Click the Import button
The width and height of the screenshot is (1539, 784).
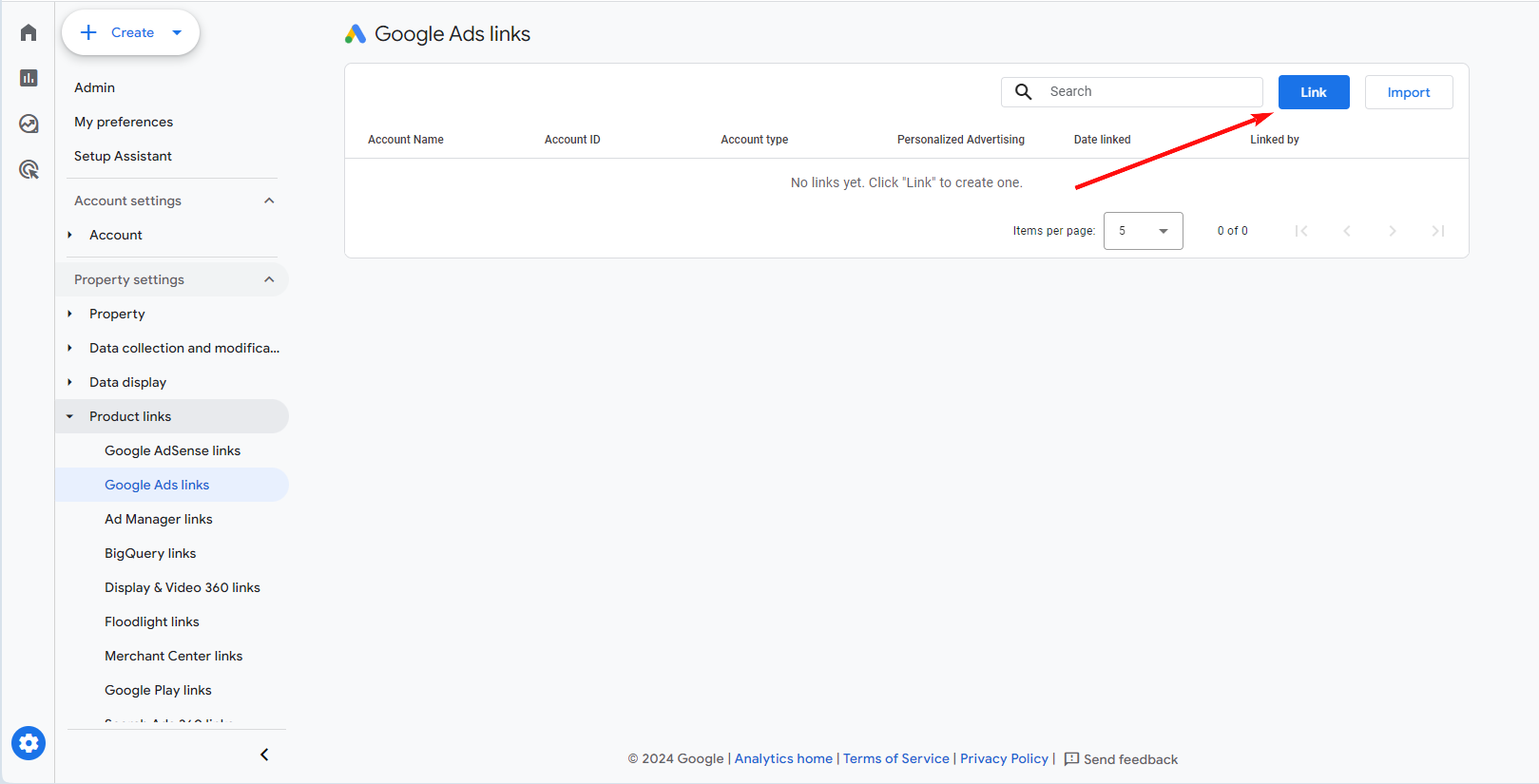pyautogui.click(x=1409, y=92)
